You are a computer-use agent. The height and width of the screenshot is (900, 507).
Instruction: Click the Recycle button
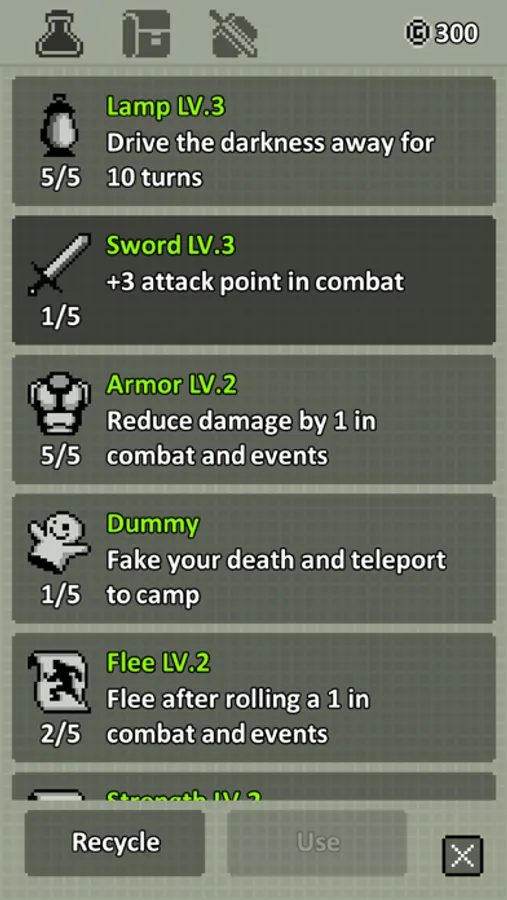pos(115,843)
